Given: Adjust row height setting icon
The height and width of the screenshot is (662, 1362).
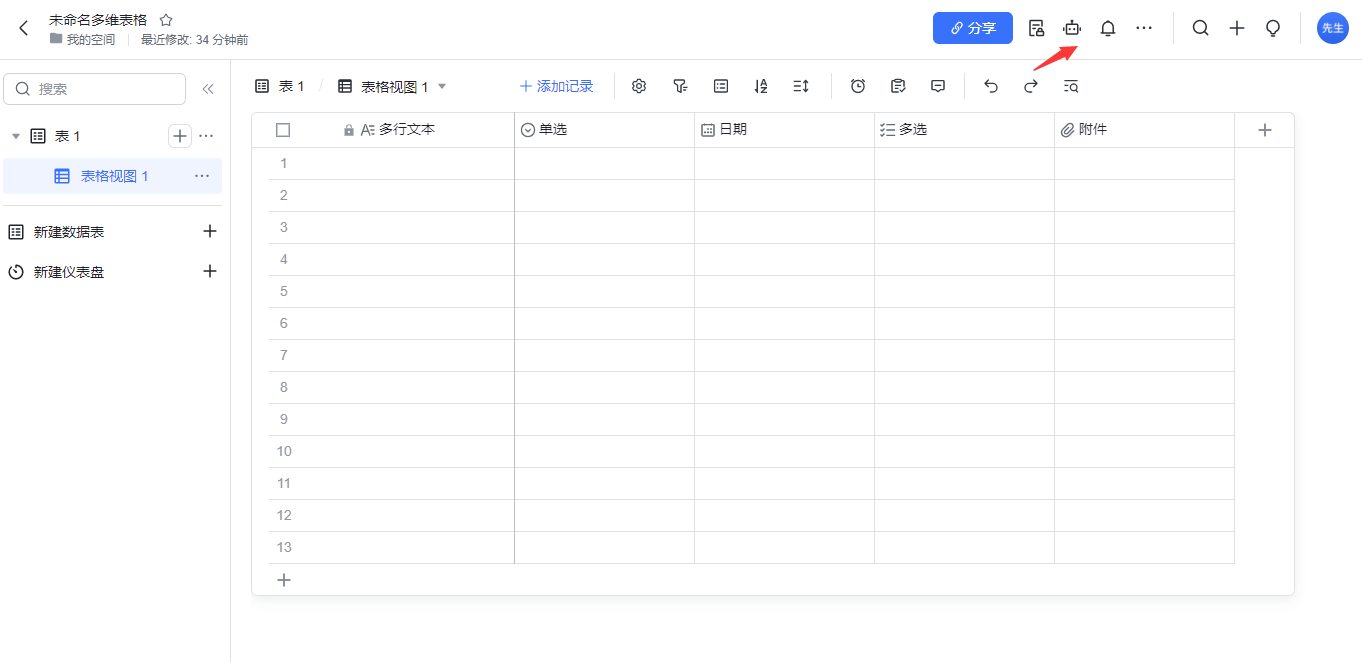Looking at the screenshot, I should (x=801, y=87).
